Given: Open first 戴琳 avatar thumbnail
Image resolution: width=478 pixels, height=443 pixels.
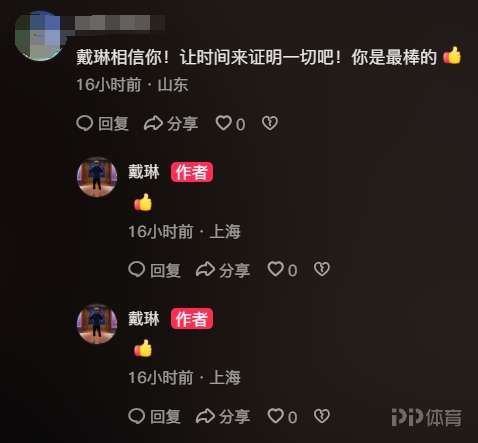Looking at the screenshot, I should (97, 177).
